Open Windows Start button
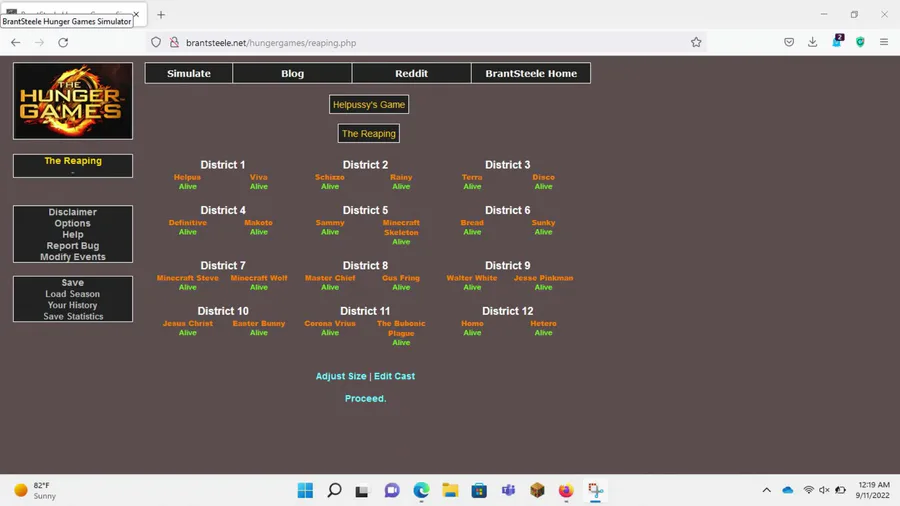 (x=305, y=490)
